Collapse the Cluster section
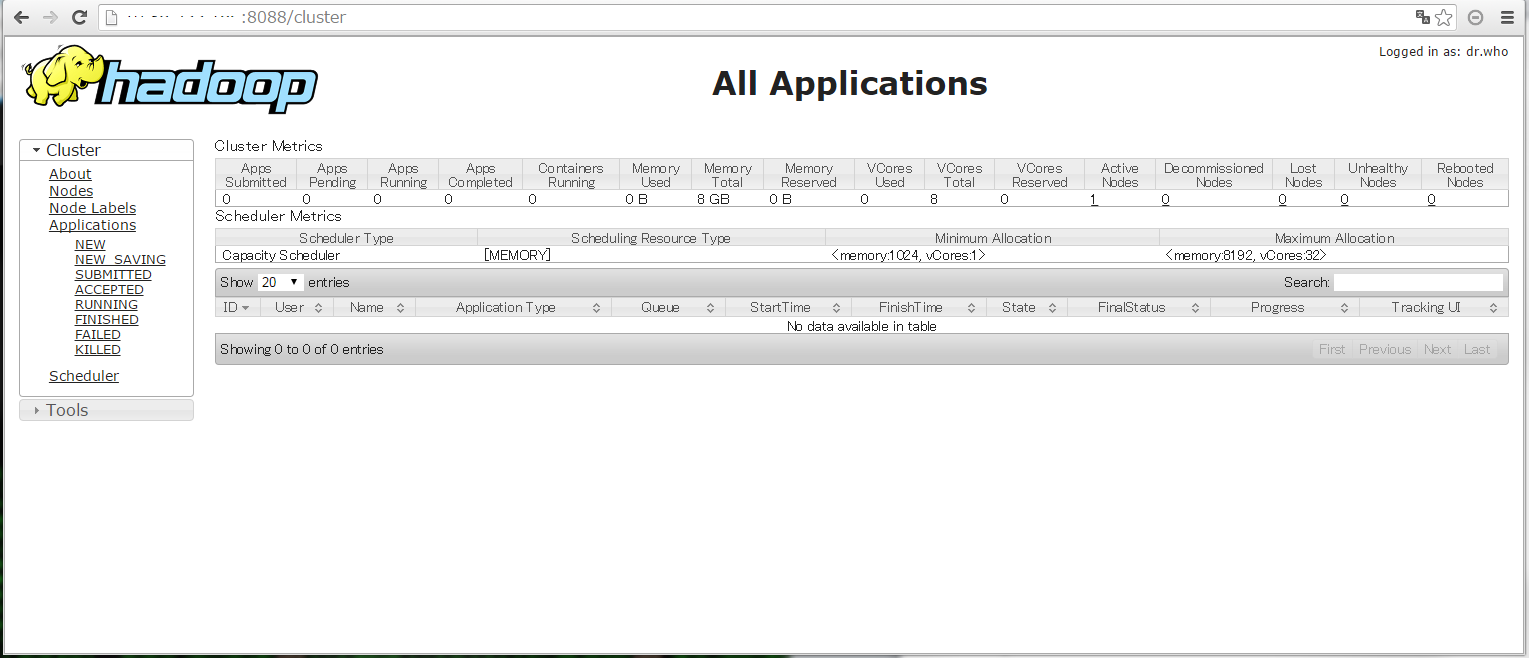 (106, 150)
